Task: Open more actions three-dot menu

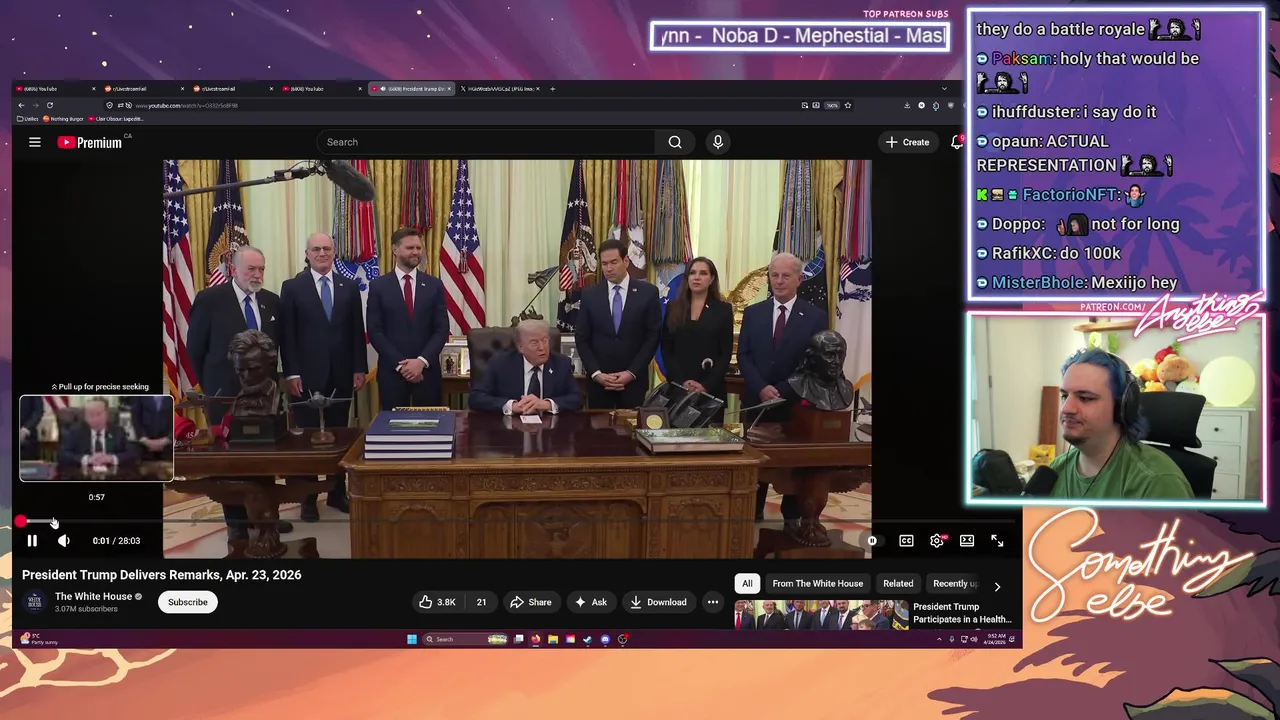Action: click(x=713, y=602)
